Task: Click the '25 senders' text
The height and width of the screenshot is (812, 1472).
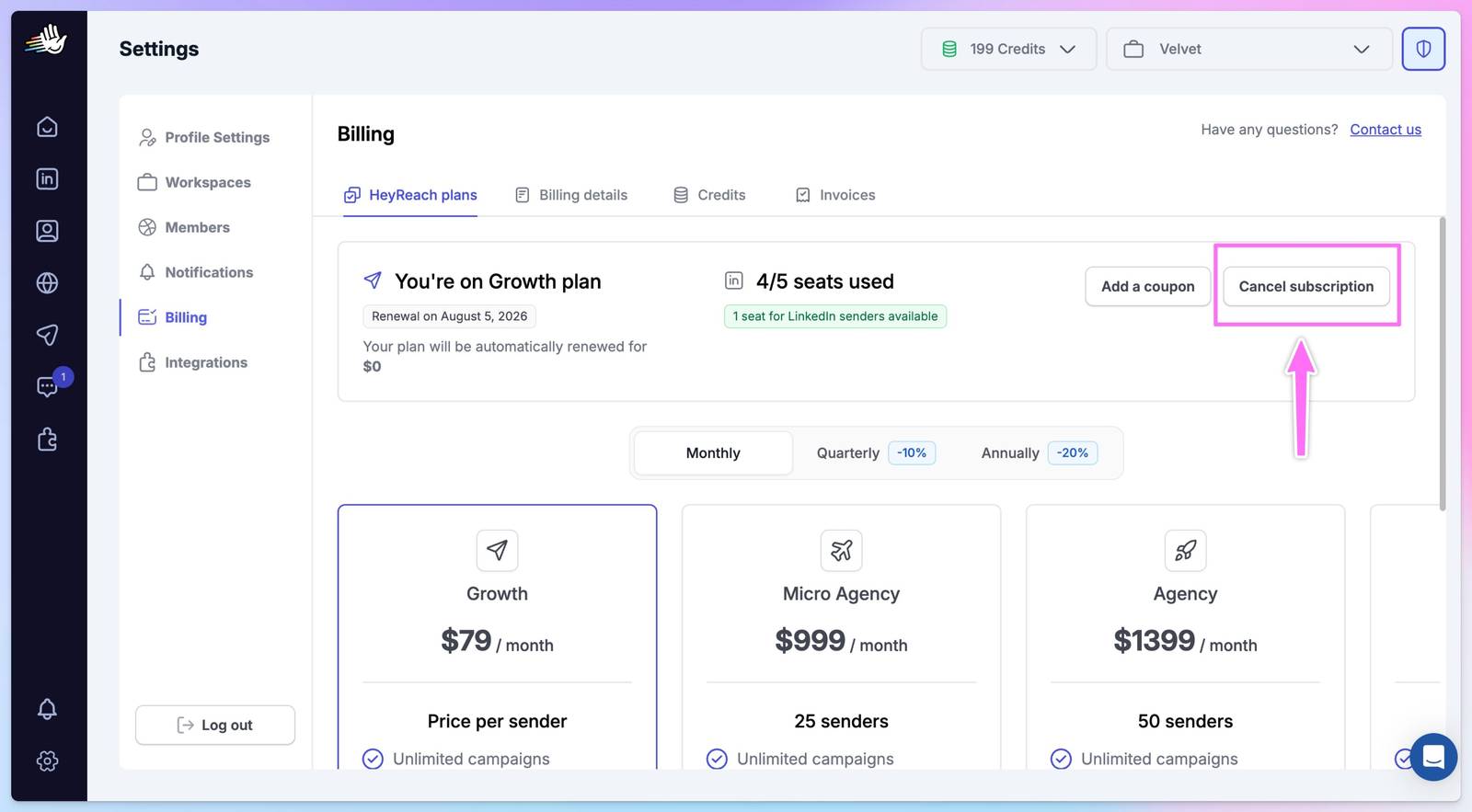Action: coord(841,721)
